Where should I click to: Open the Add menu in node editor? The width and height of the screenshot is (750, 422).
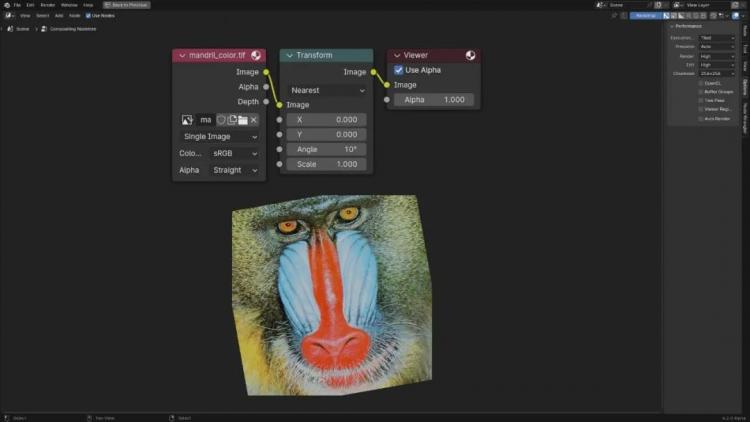coord(59,16)
